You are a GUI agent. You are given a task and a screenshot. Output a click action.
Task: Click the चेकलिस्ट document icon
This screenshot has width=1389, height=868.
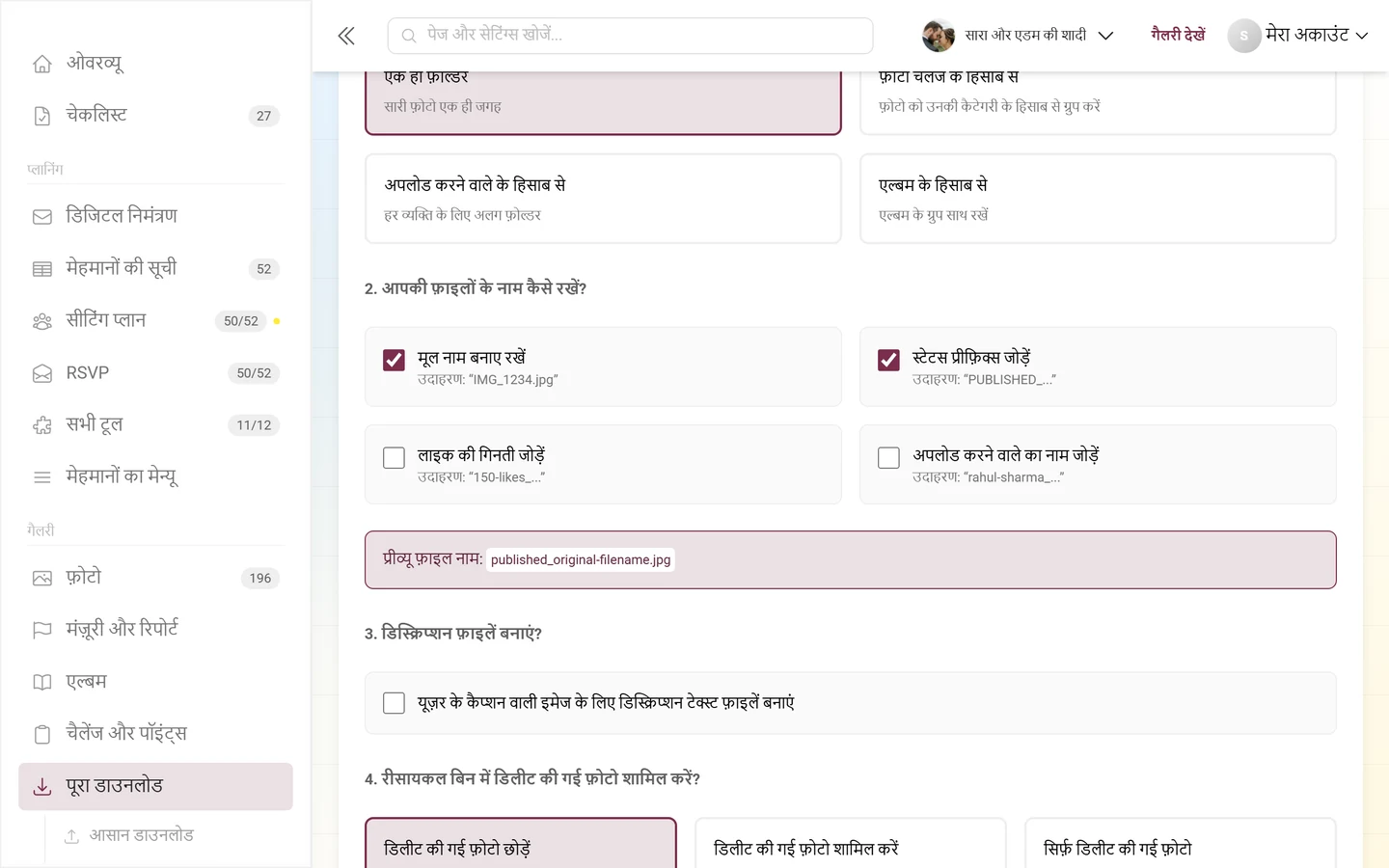coord(42,116)
